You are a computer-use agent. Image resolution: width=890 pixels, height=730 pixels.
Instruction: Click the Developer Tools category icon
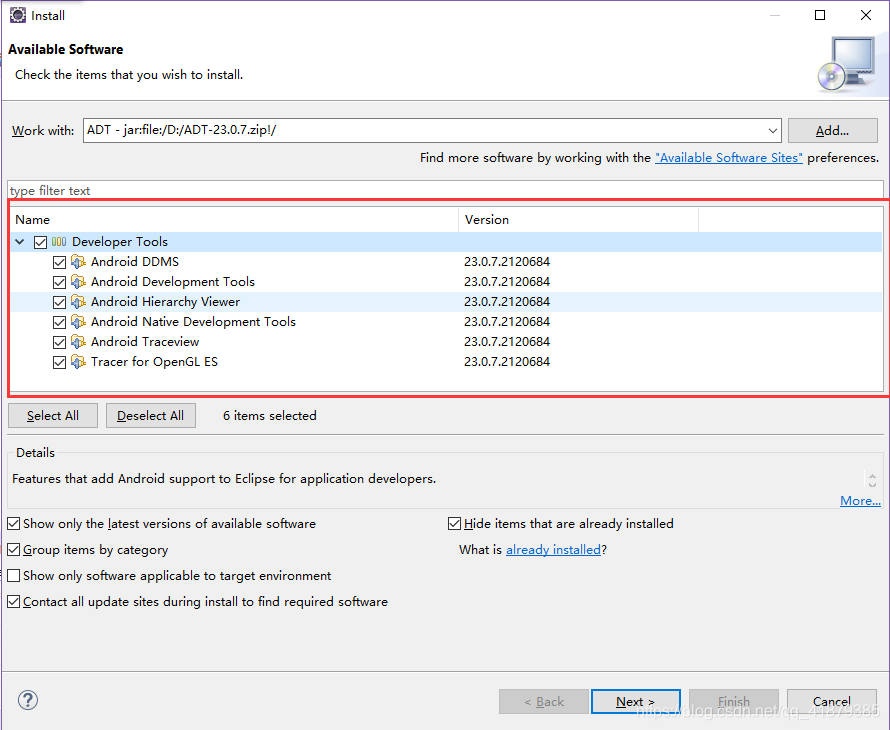pos(59,242)
